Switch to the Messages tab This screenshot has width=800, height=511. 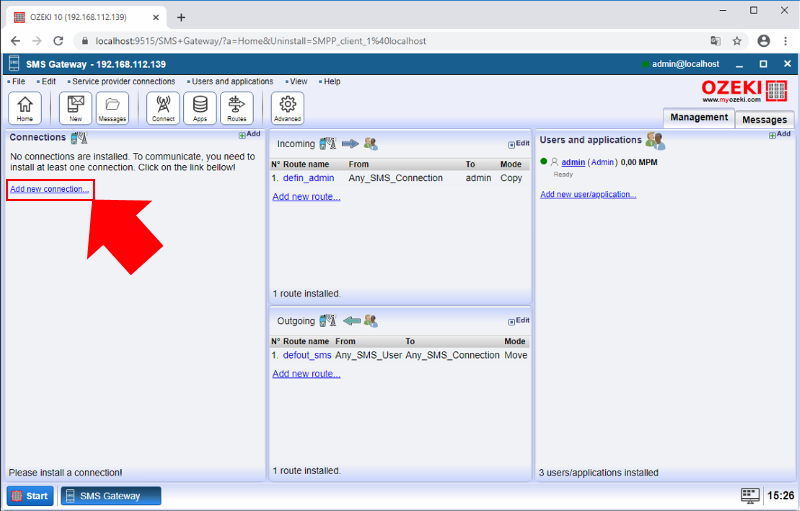pos(764,119)
